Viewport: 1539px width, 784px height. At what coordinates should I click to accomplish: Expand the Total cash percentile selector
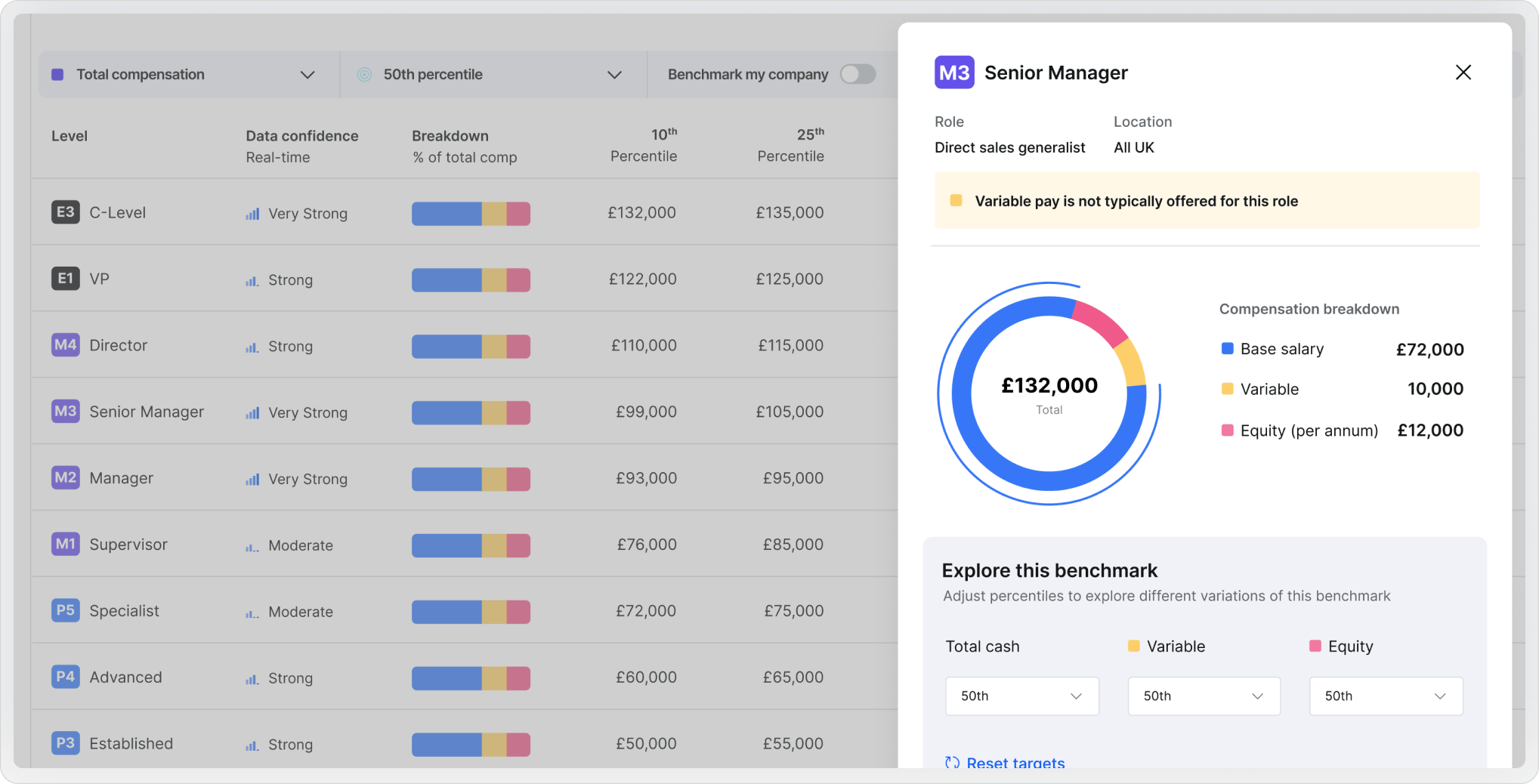pyautogui.click(x=1021, y=696)
